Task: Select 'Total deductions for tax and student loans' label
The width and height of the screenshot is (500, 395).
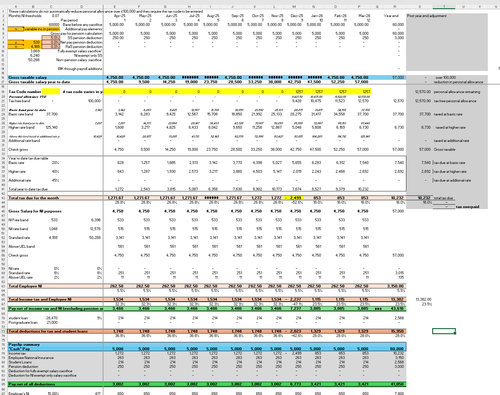Action: click(48, 331)
